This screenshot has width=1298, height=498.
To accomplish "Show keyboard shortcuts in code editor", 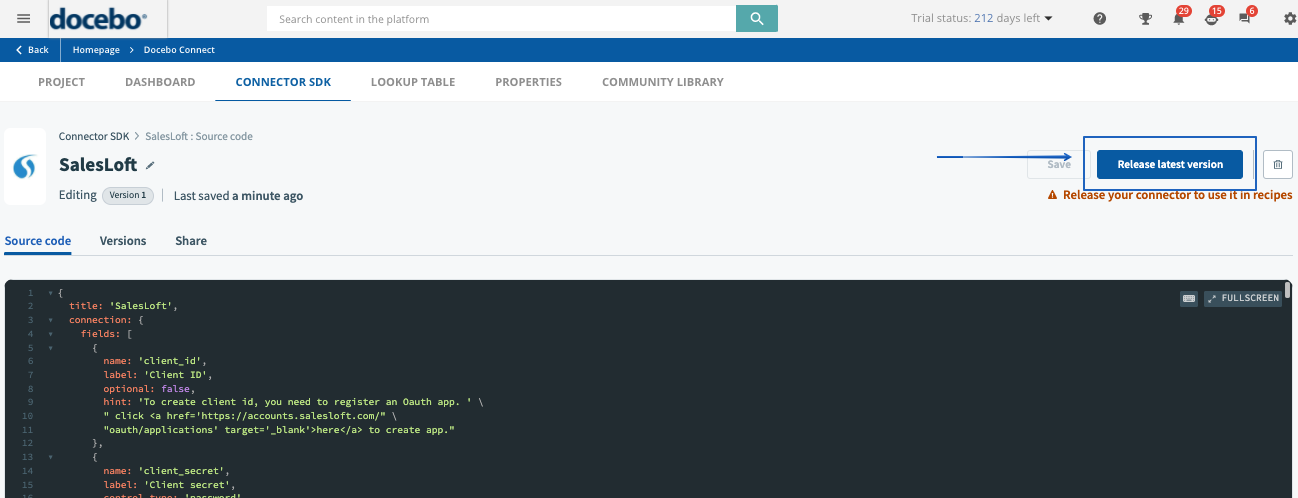I will click(1188, 298).
